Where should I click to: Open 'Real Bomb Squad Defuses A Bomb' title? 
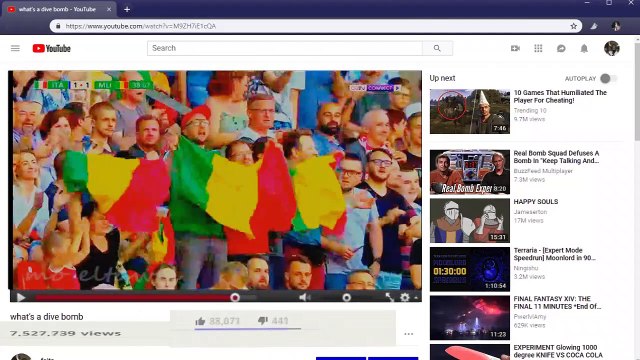click(557, 157)
